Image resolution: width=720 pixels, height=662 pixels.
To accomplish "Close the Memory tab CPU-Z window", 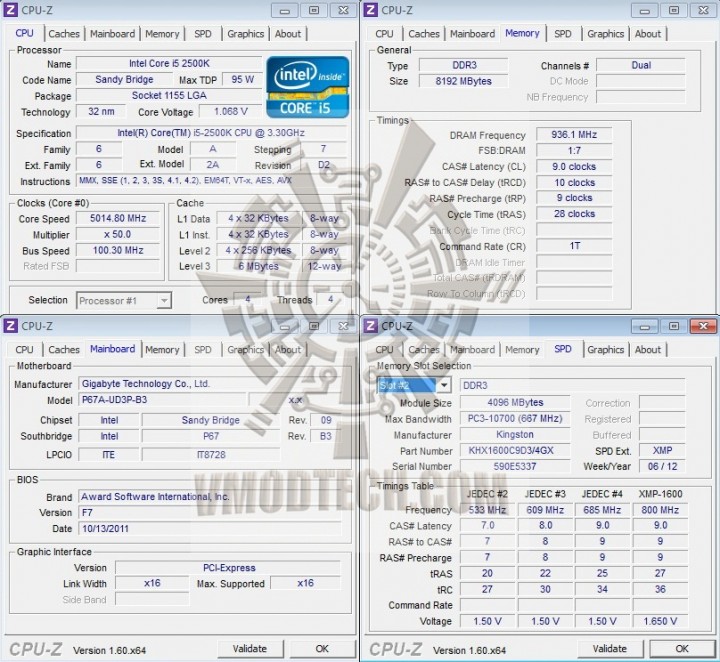I will click(703, 10).
